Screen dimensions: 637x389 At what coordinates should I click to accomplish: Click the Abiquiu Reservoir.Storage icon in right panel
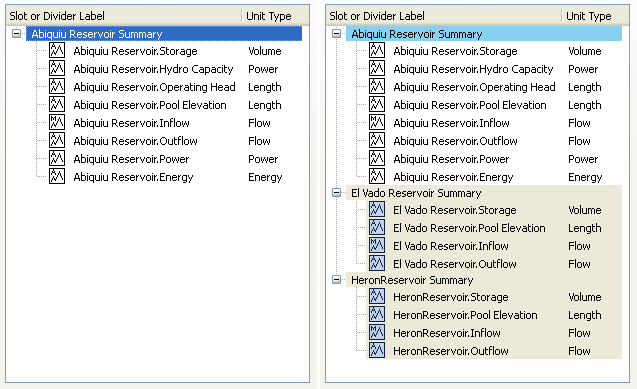click(377, 50)
